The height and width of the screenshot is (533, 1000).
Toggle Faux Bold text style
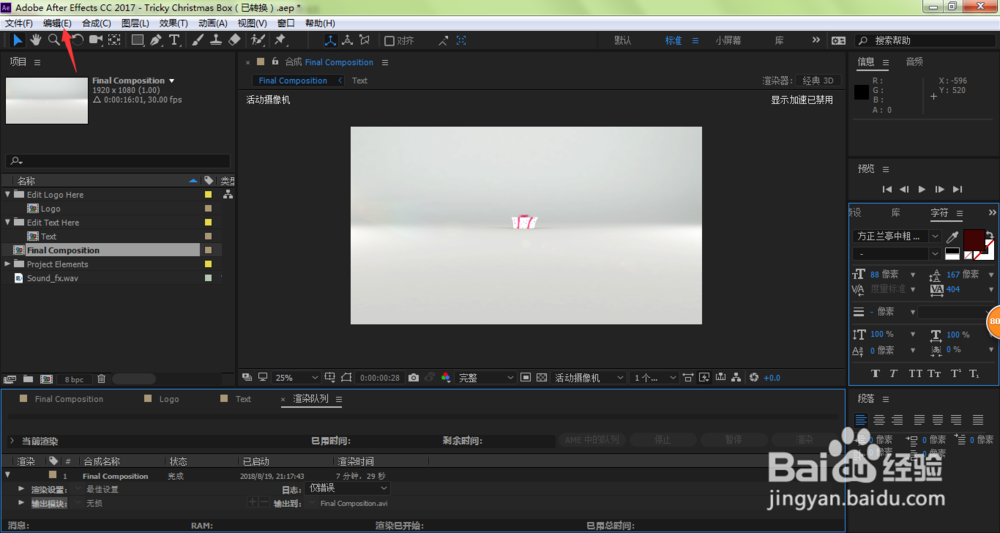click(x=875, y=374)
